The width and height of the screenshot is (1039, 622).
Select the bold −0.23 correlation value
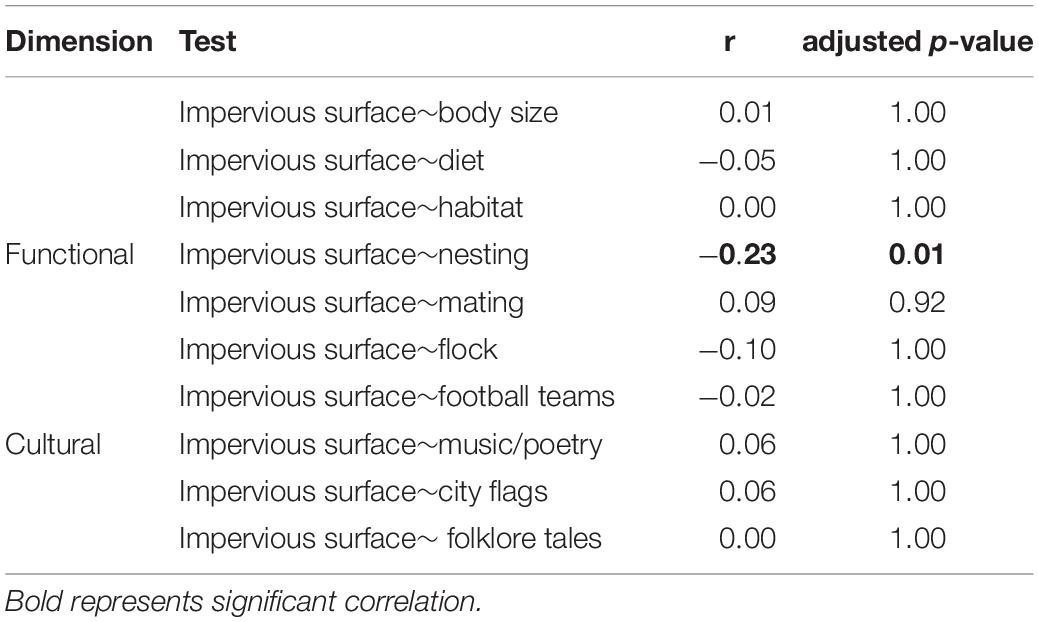[738, 254]
